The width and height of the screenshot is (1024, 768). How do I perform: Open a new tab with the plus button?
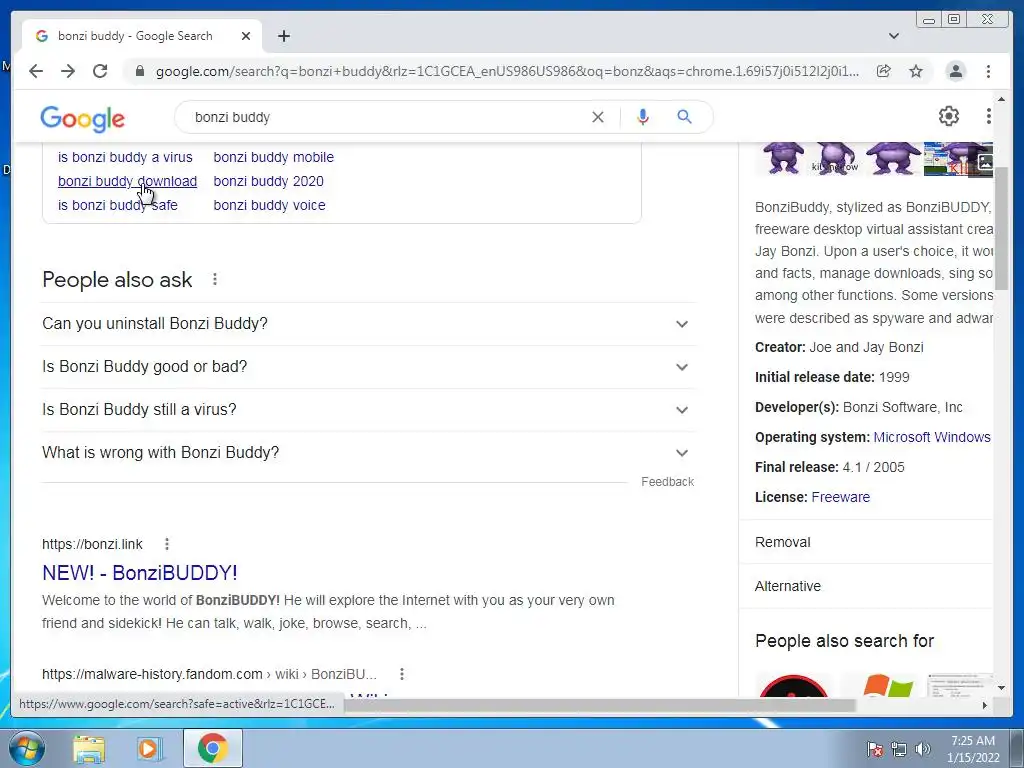[x=283, y=36]
